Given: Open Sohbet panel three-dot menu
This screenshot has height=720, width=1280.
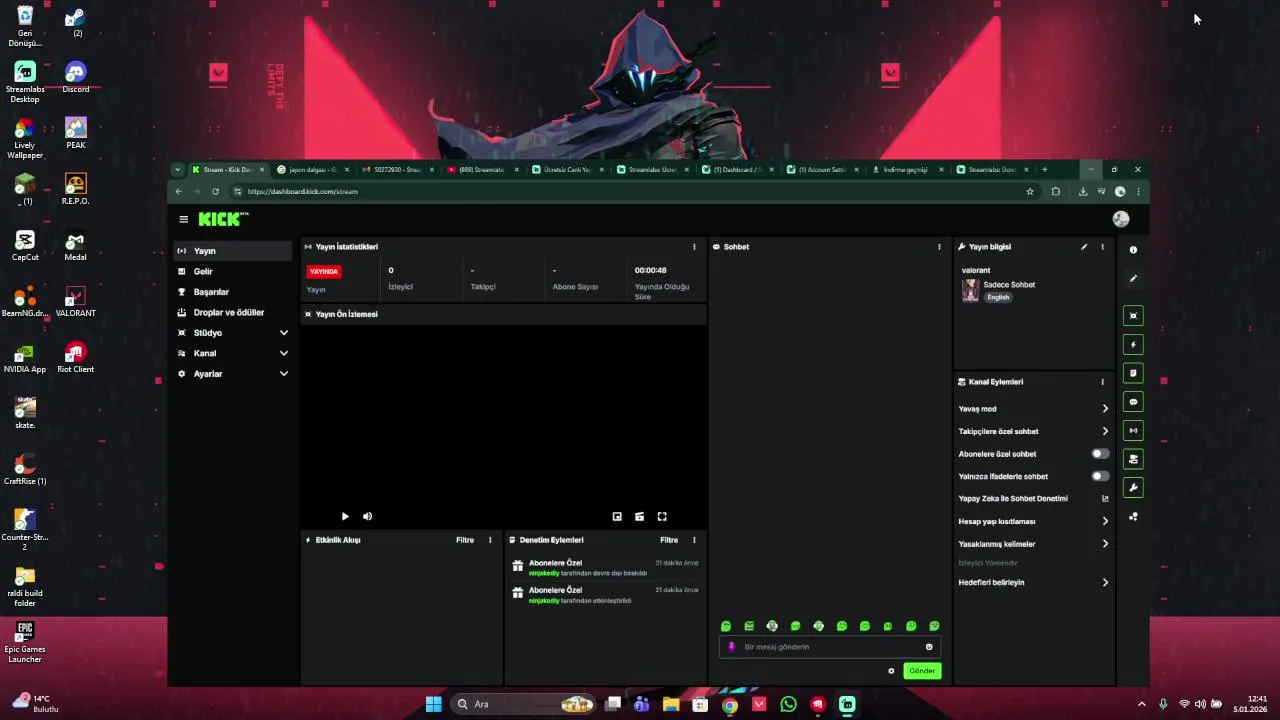Looking at the screenshot, I should click(939, 247).
